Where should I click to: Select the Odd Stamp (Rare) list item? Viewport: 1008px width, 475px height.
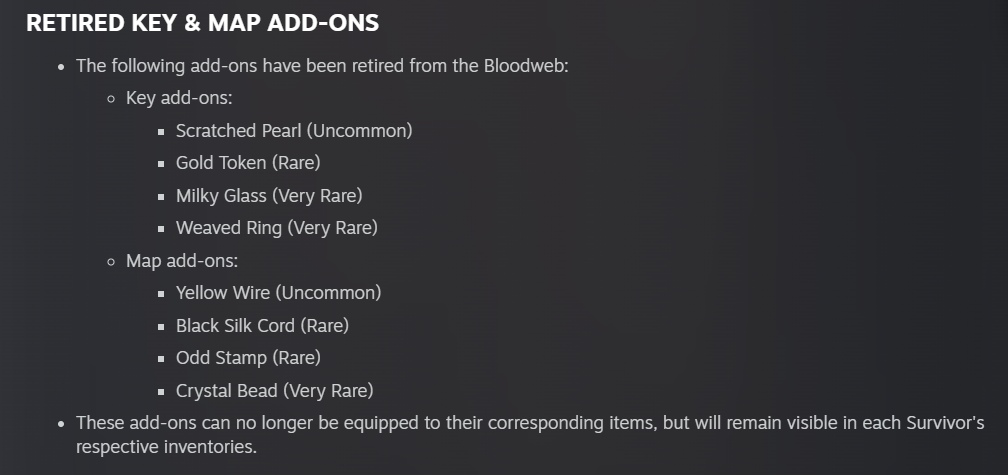[x=248, y=357]
